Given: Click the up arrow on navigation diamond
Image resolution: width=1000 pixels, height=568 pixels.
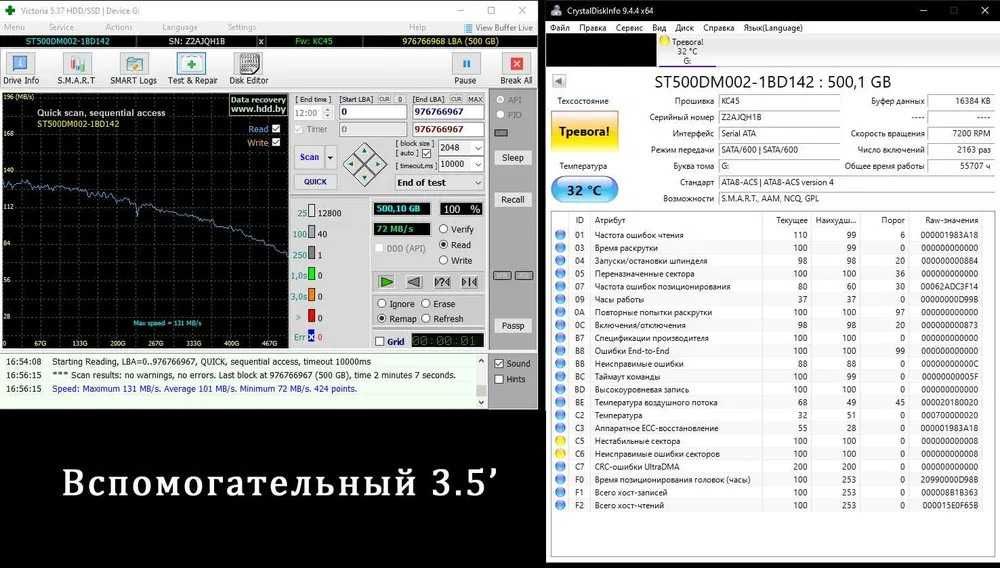Looking at the screenshot, I should pyautogui.click(x=364, y=152).
